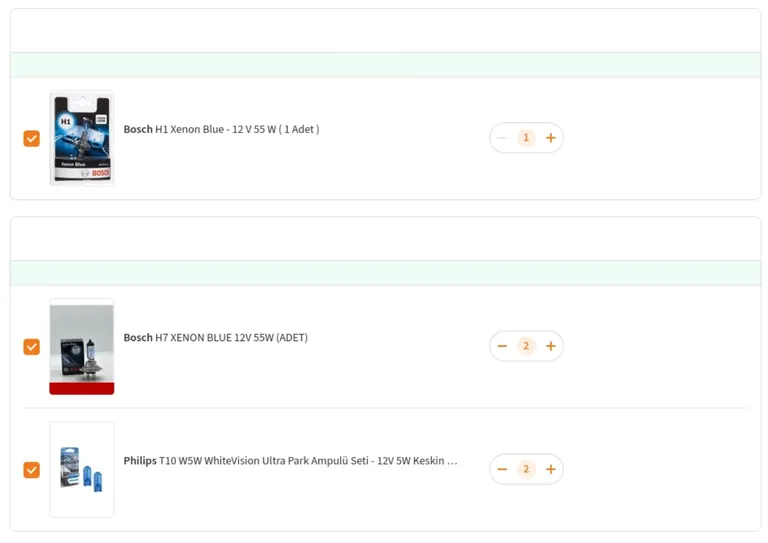This screenshot has height=543, width=768.
Task: Increase quantity of Philips T10 W5W bulbs
Action: coord(551,470)
